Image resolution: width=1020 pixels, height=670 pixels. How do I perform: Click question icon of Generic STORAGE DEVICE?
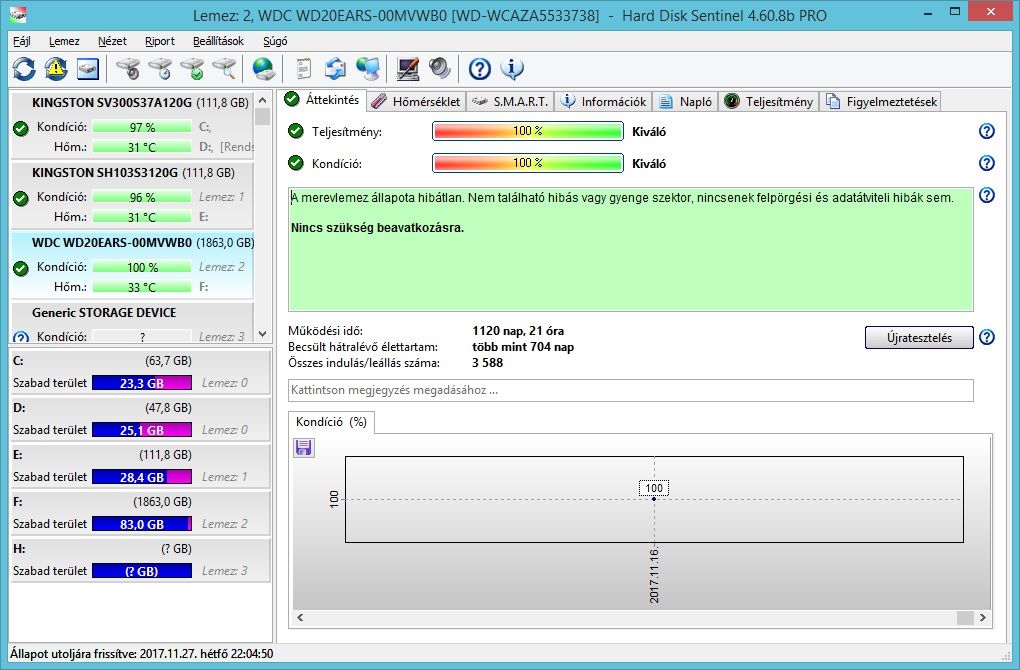click(x=21, y=337)
